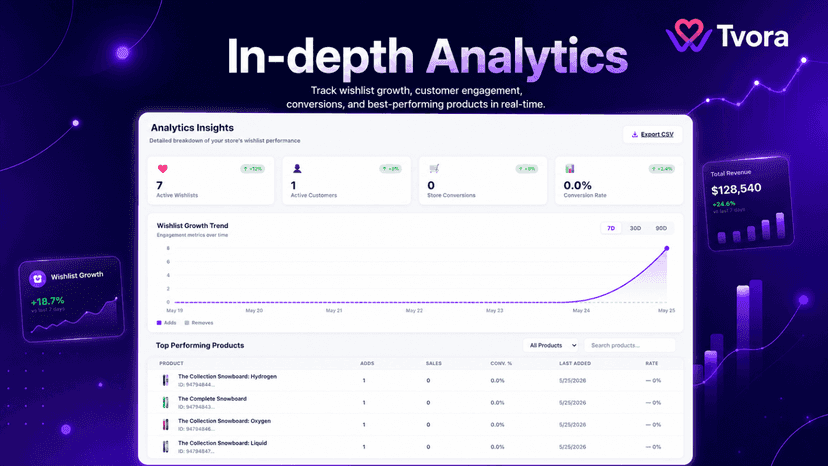
Task: Click the Wishlist Growth Trend title
Action: pos(192,226)
